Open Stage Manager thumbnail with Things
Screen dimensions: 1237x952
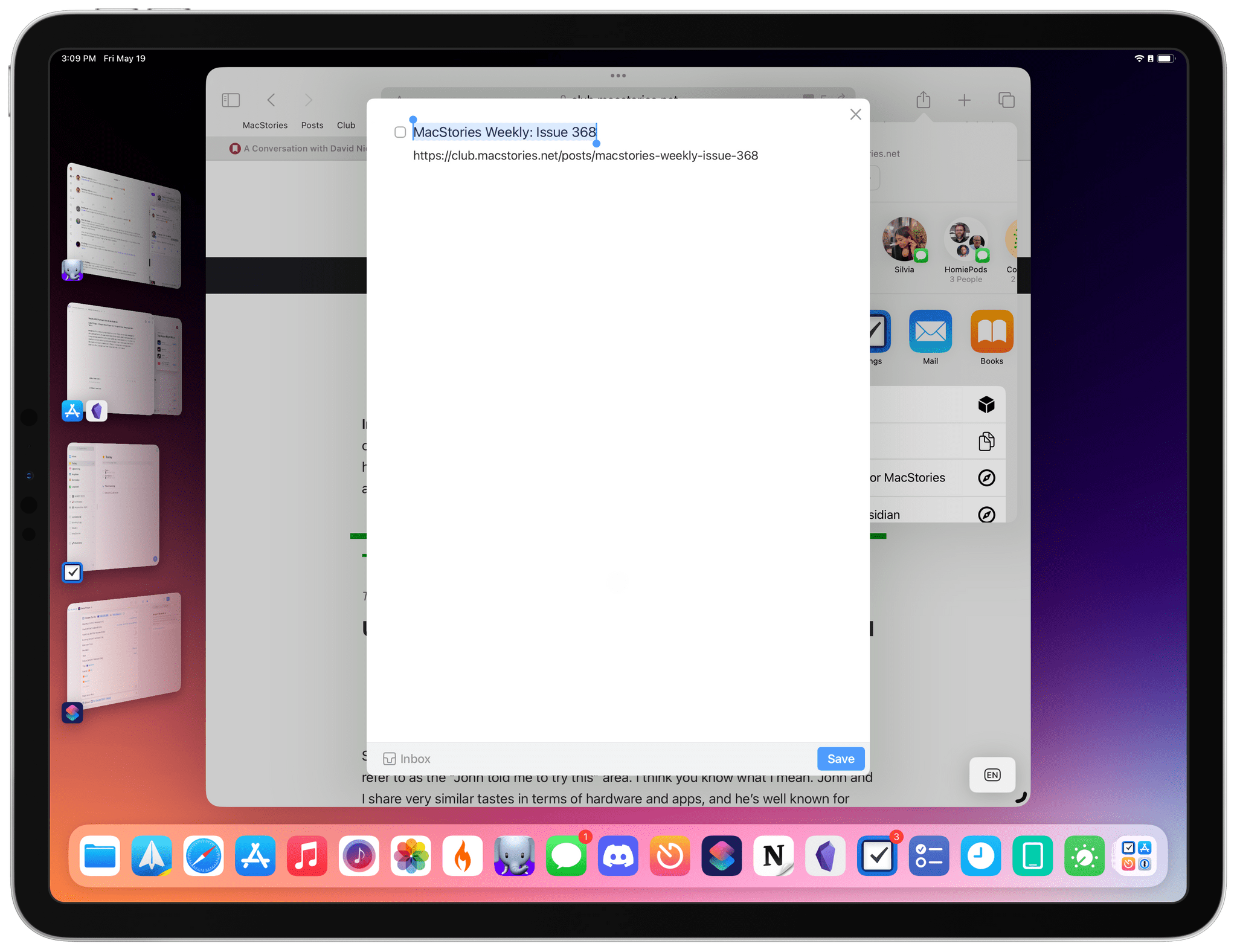[114, 506]
